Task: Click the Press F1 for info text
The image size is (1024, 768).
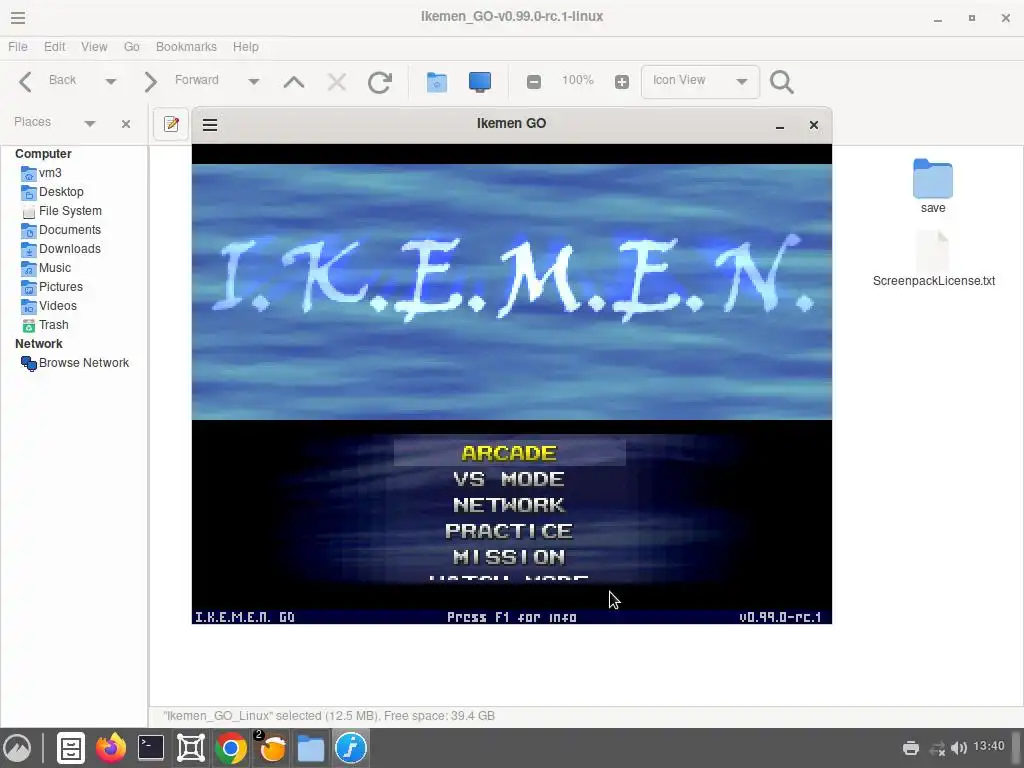Action: coord(511,617)
